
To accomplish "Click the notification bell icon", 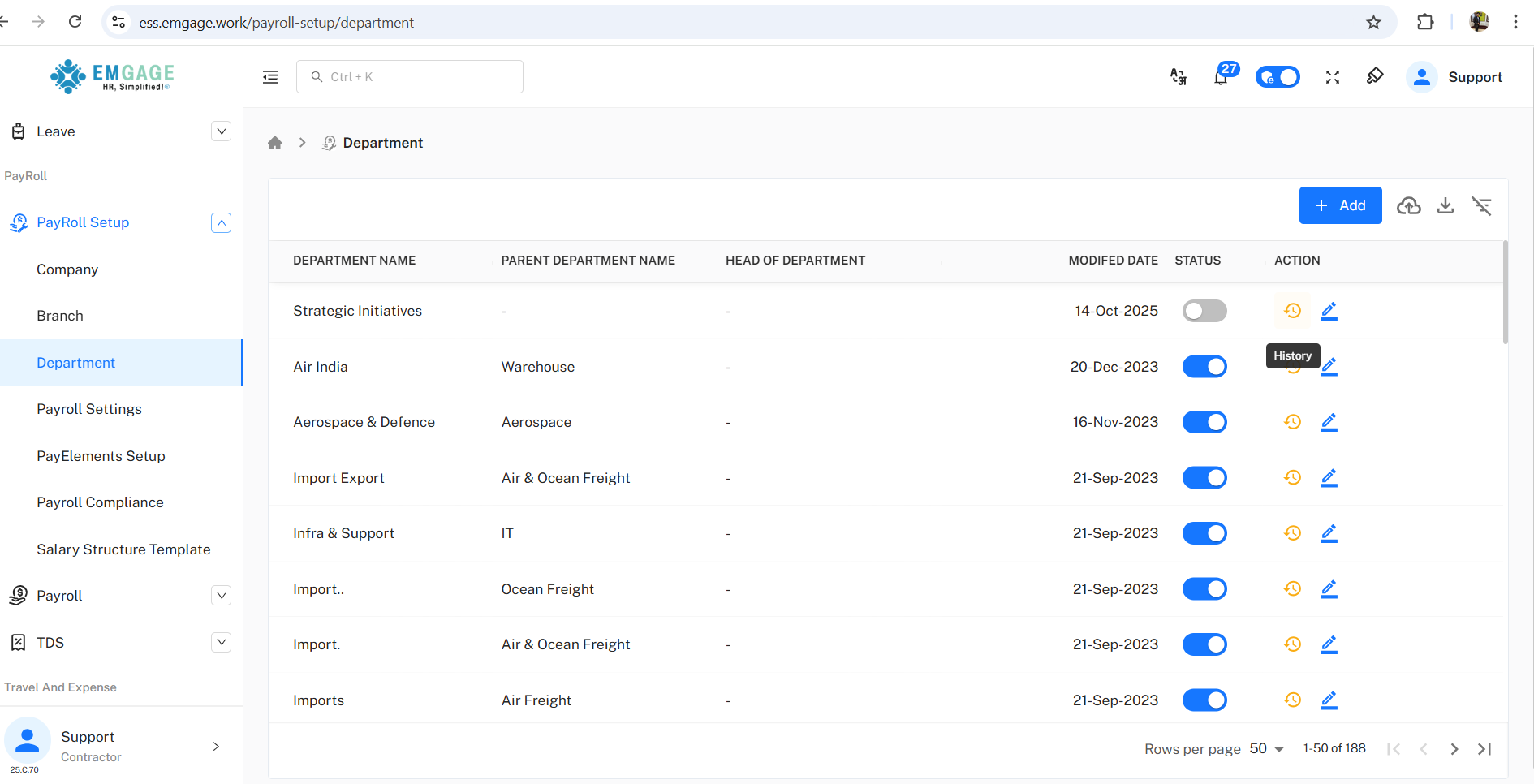I will pos(1221,77).
